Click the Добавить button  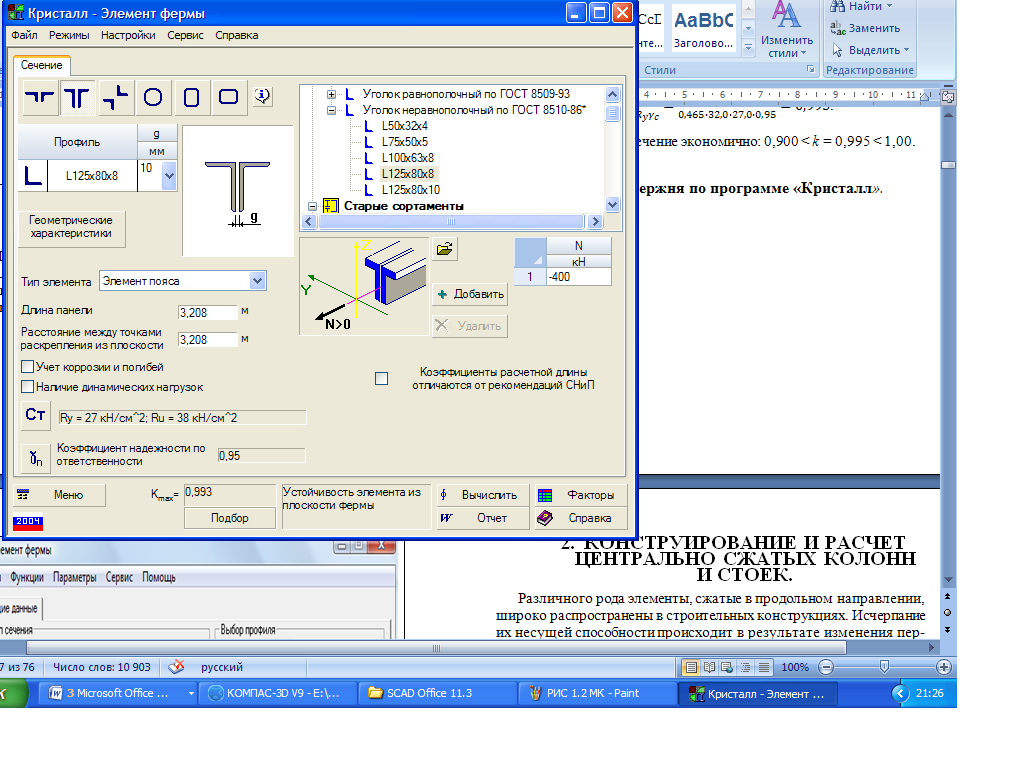click(x=470, y=294)
